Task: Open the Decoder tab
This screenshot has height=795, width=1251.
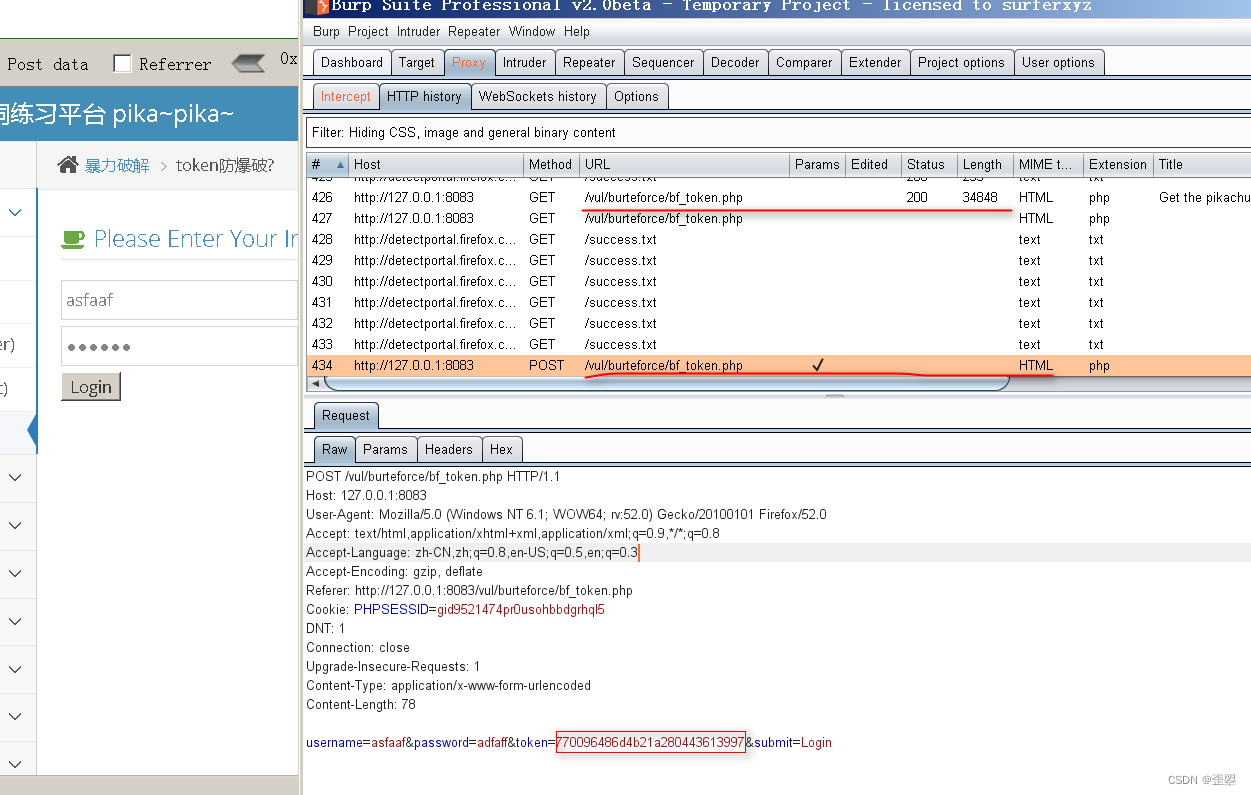Action: click(735, 62)
